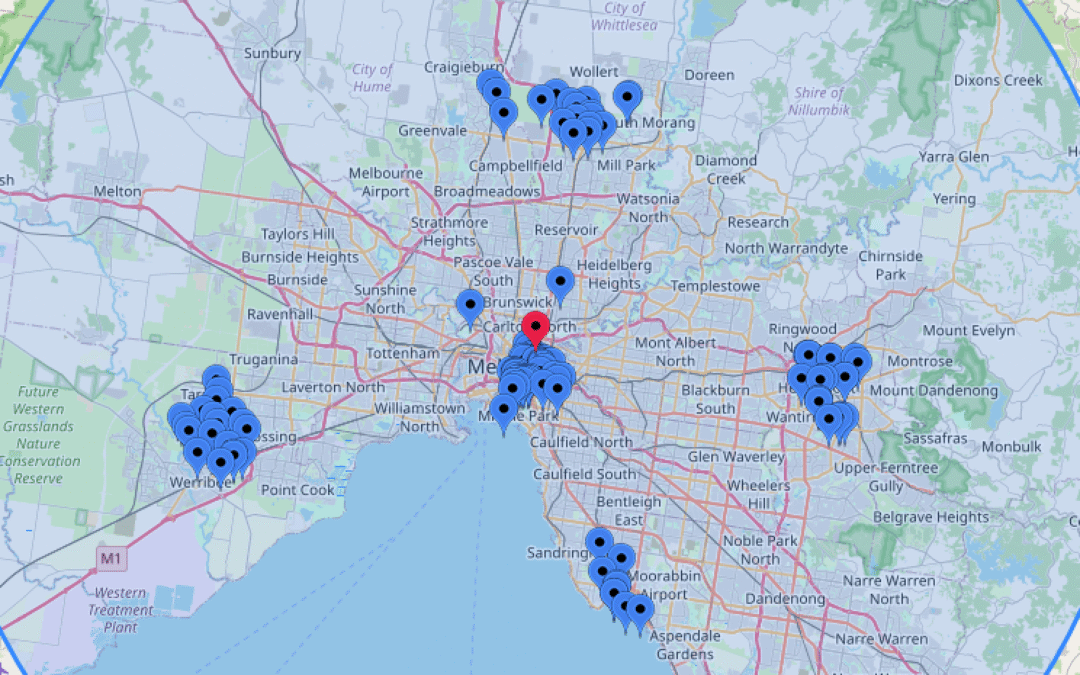Select the Mont Albert North label
This screenshot has height=675, width=1080.
pyautogui.click(x=676, y=351)
